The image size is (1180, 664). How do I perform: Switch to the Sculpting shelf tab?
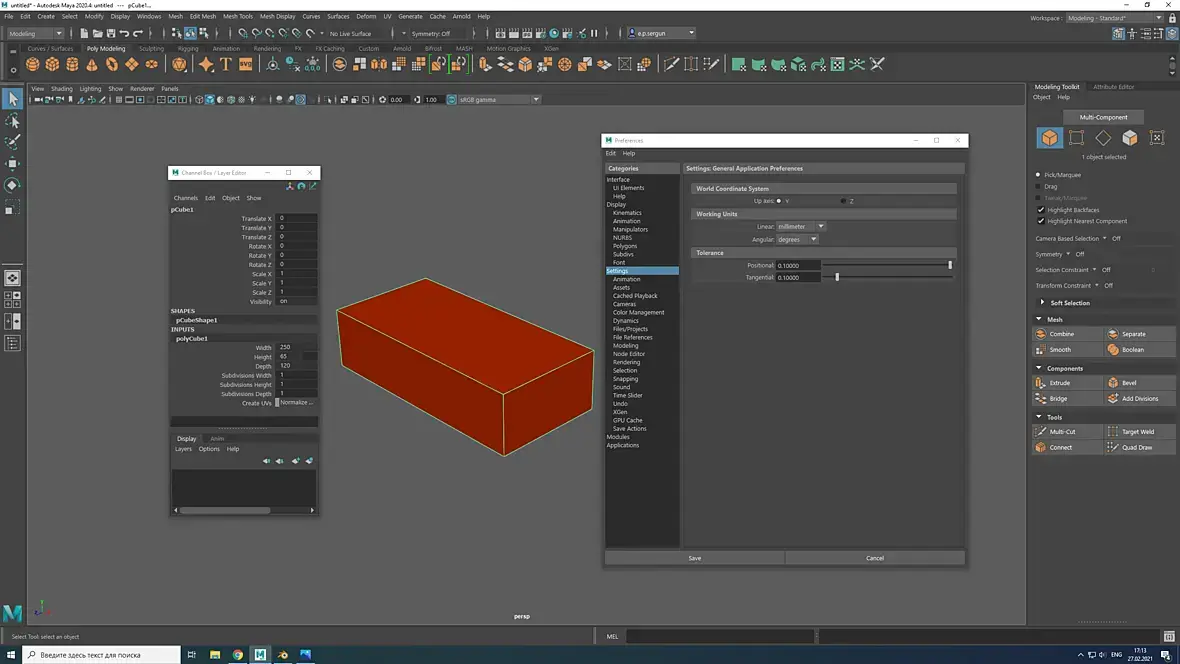click(151, 48)
